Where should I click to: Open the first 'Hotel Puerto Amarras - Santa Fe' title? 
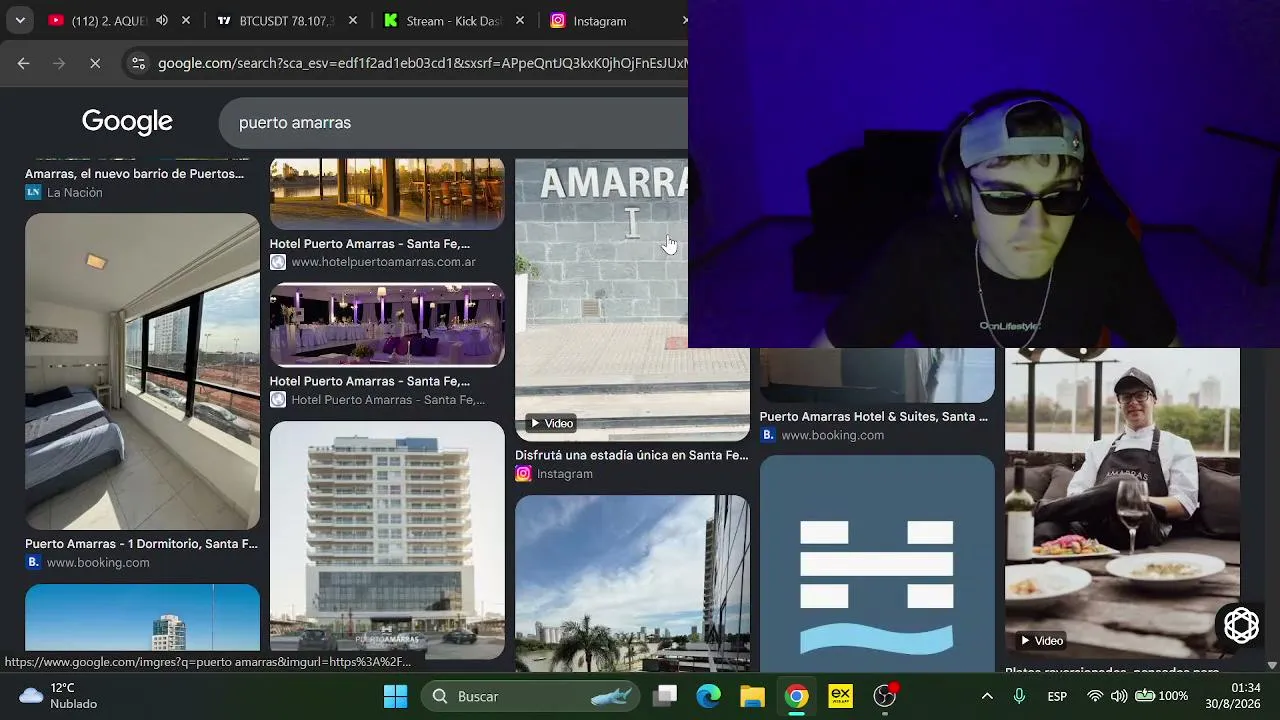coord(369,244)
